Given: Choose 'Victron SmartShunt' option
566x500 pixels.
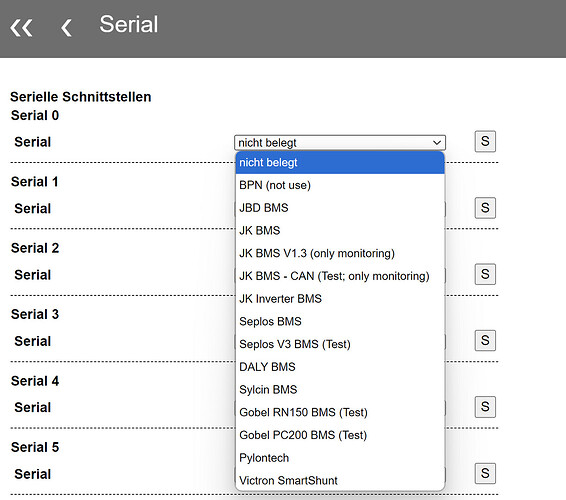Looking at the screenshot, I should [x=340, y=480].
